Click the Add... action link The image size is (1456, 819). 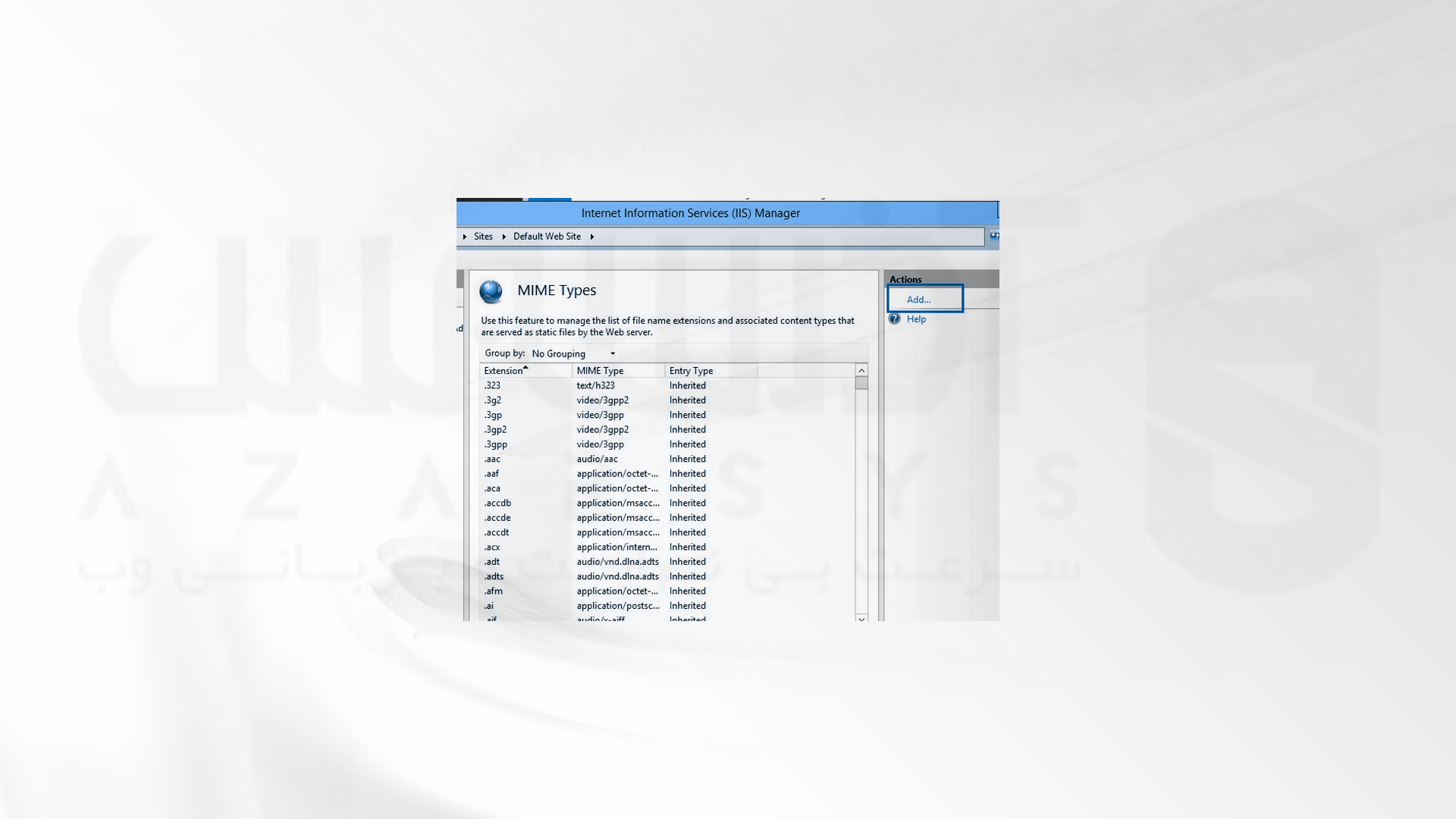point(918,300)
